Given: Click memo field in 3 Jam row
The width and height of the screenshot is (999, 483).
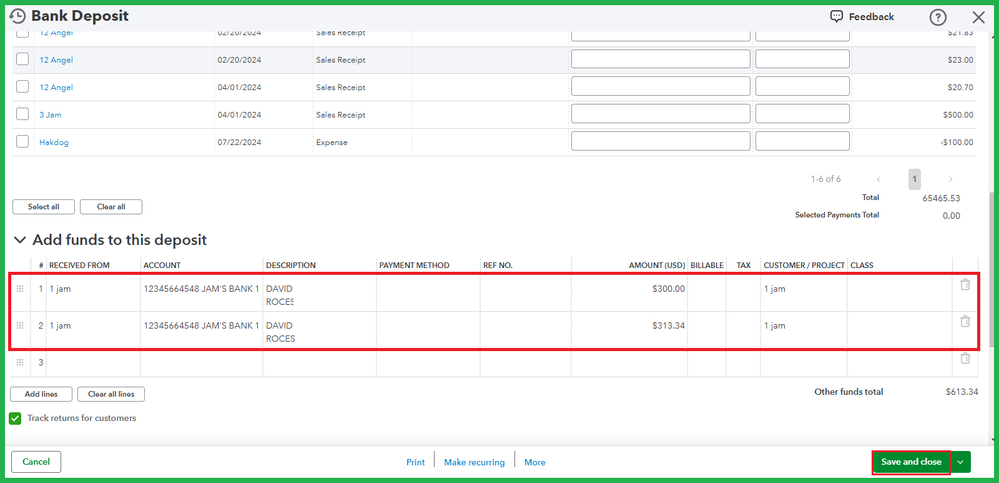Looking at the screenshot, I should tap(661, 114).
